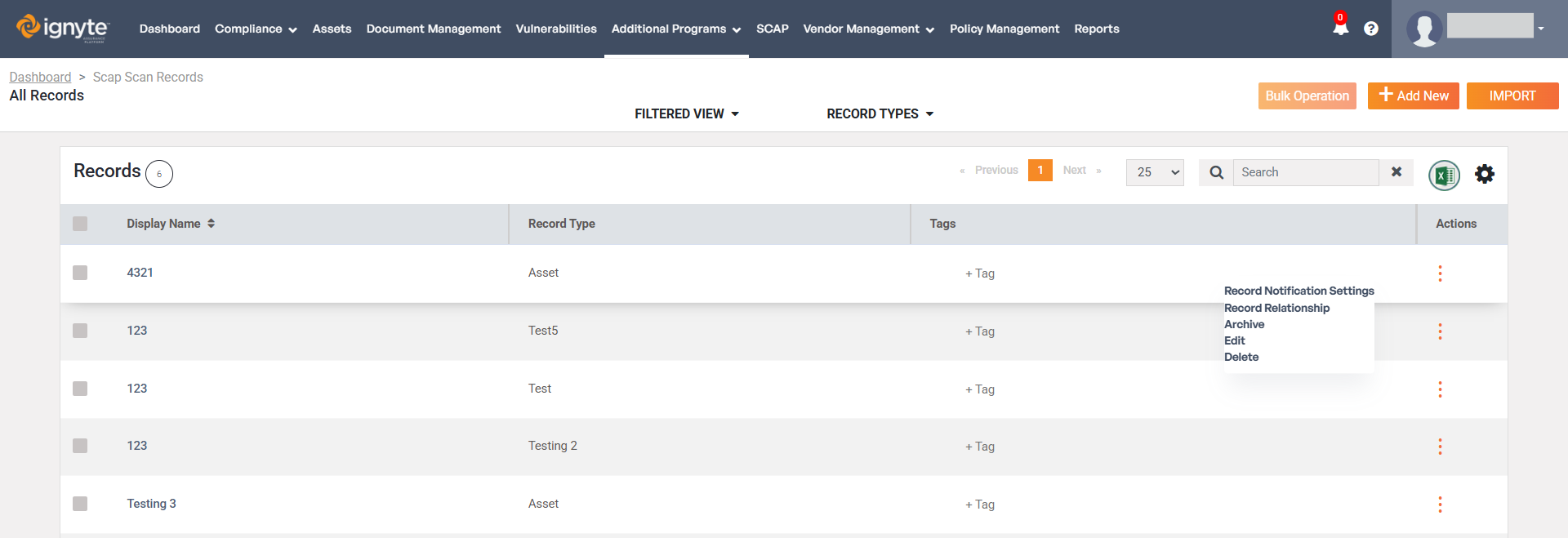Screen dimensions: 1568x538
Task: Open actions menu for the Test record row
Action: (x=1440, y=389)
